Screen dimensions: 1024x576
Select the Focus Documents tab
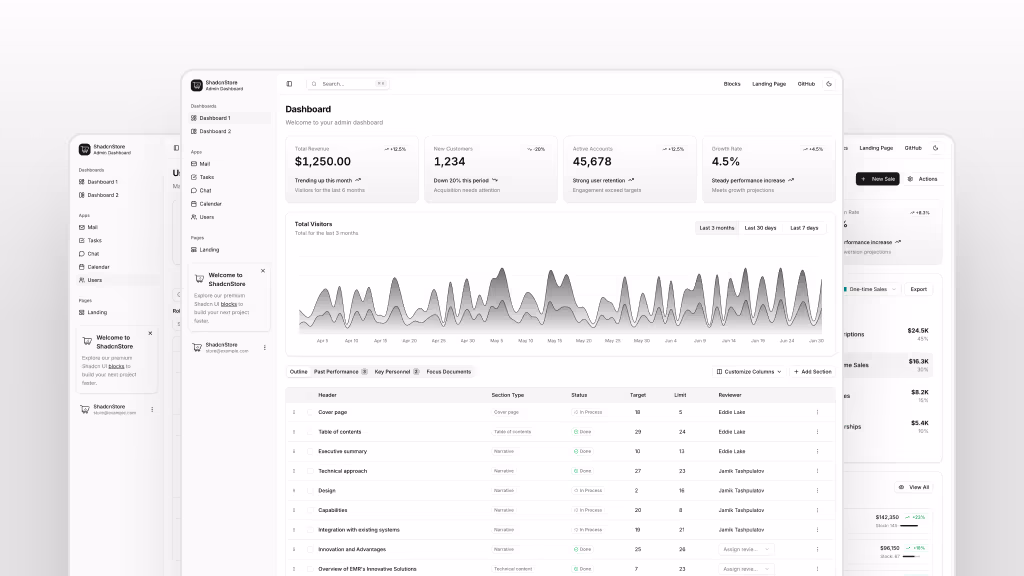click(x=449, y=372)
